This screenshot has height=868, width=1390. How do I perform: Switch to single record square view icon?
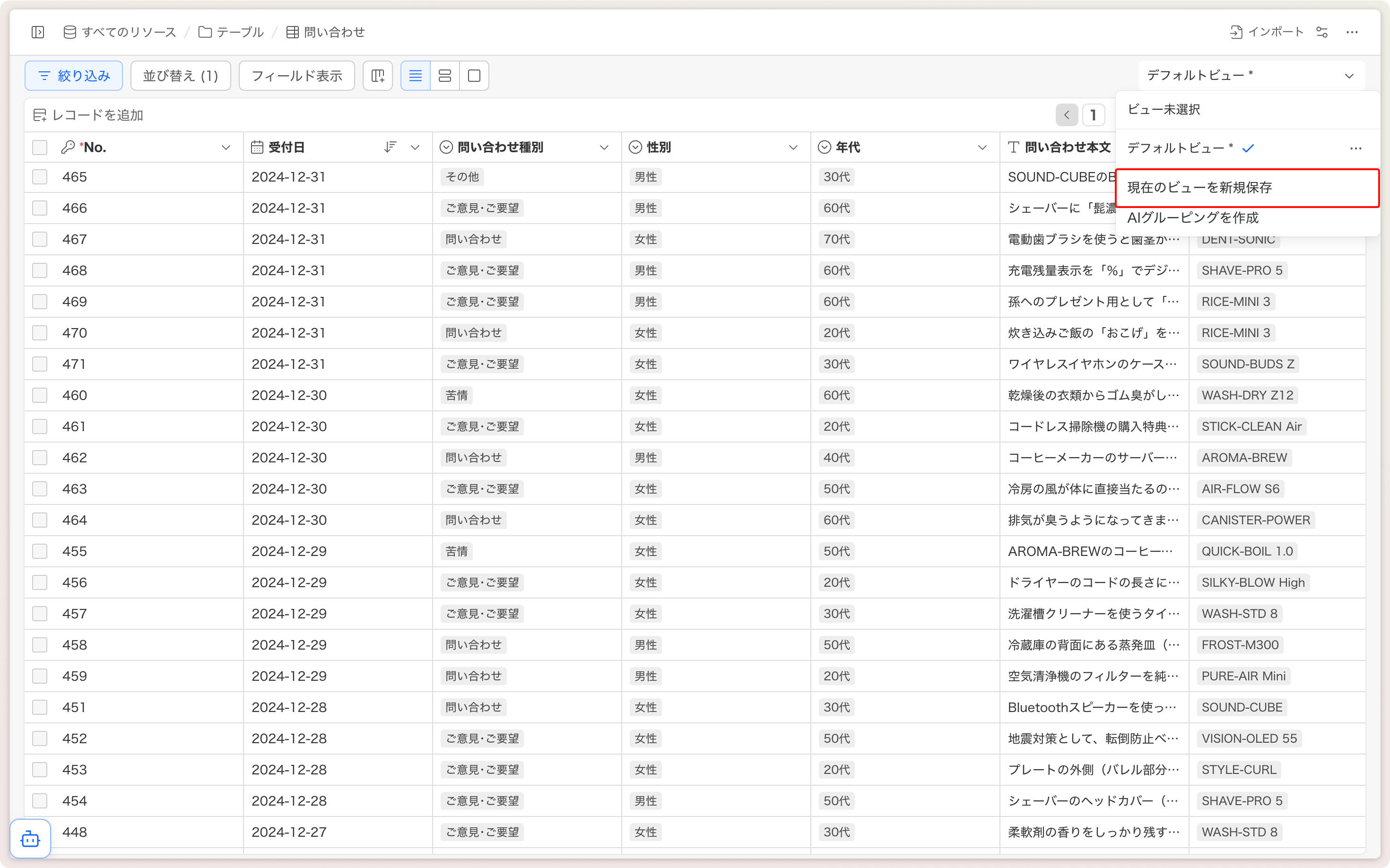474,76
